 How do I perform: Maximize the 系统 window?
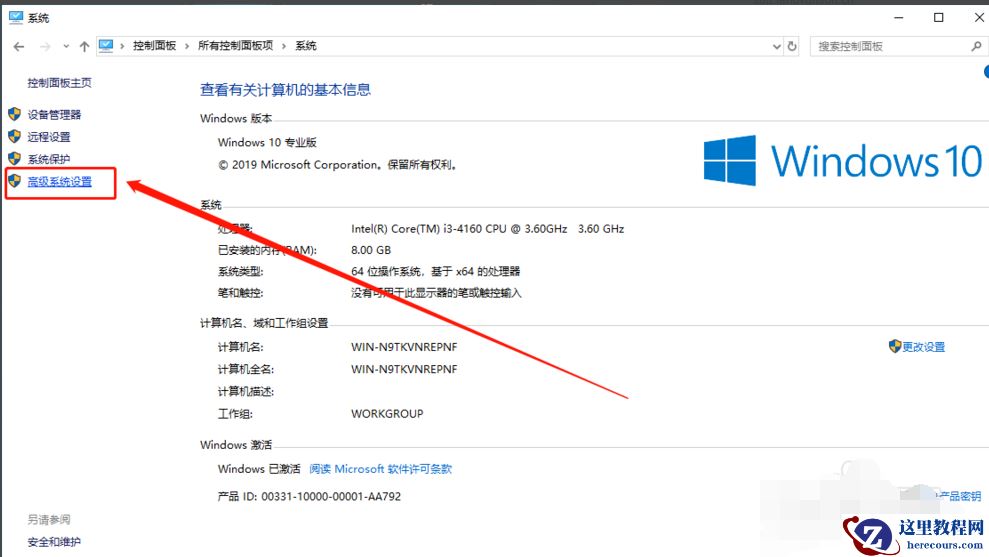(939, 18)
